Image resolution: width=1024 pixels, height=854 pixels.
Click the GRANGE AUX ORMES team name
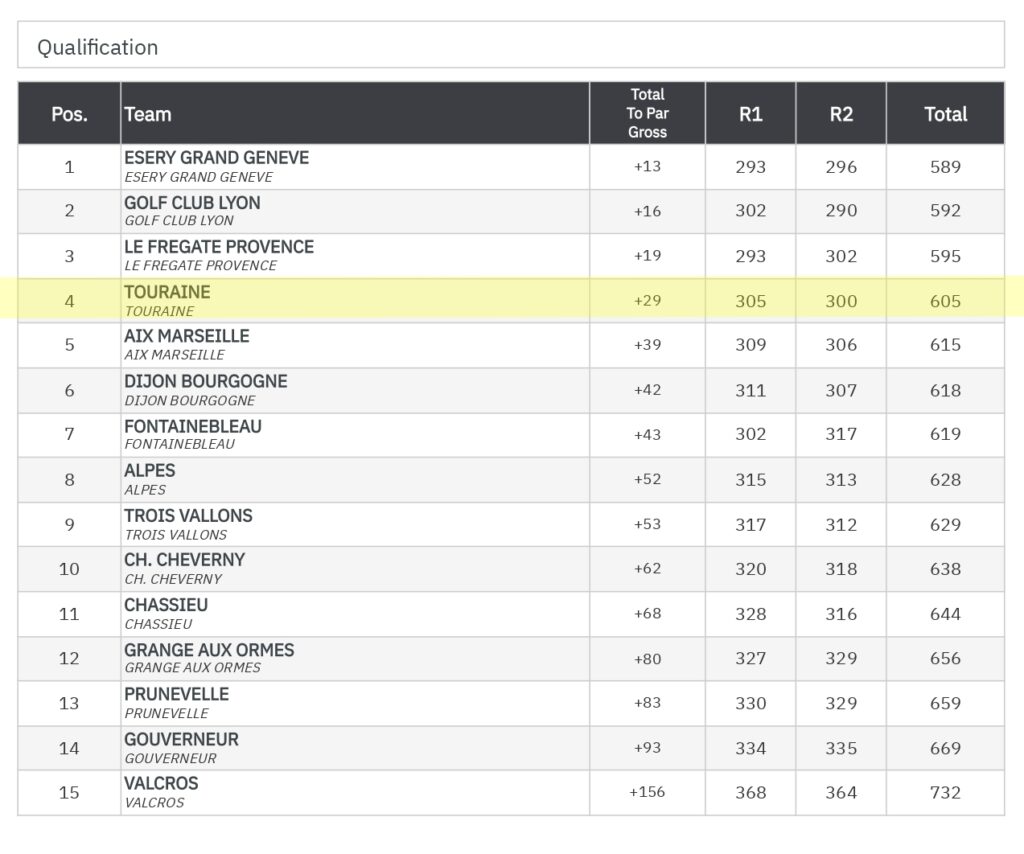click(x=209, y=650)
